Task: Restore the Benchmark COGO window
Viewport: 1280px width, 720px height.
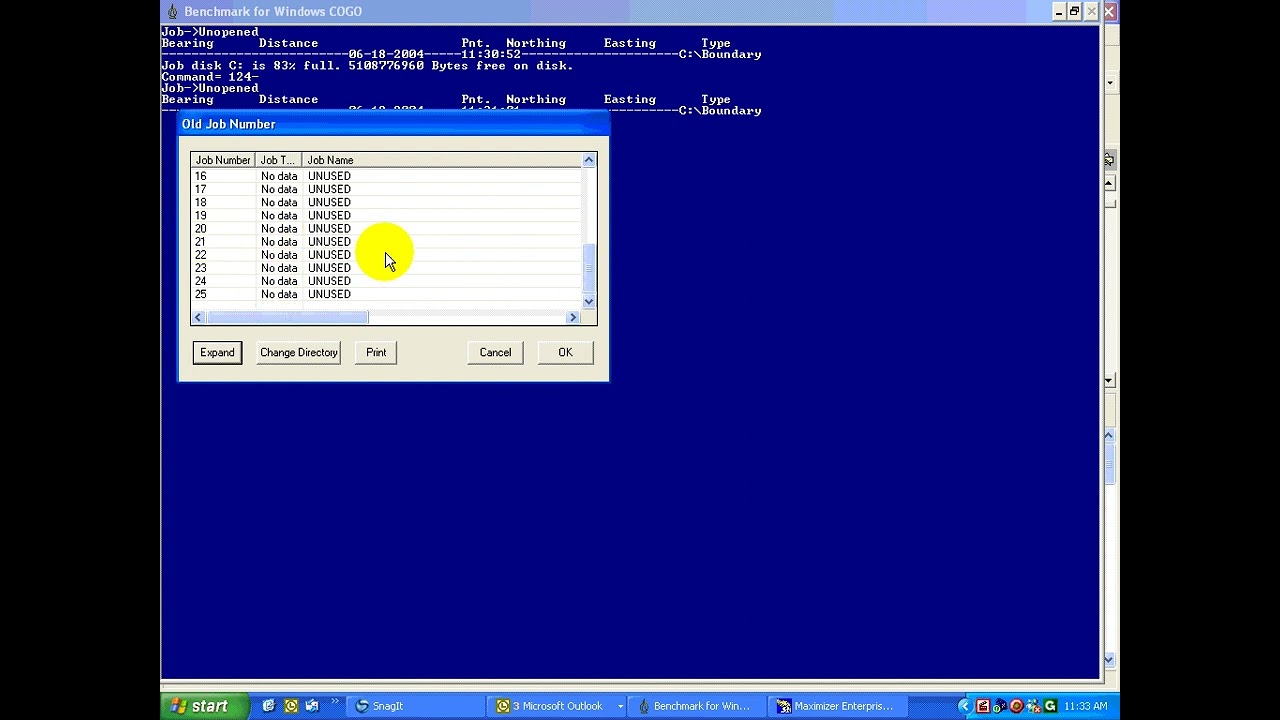Action: click(1074, 12)
